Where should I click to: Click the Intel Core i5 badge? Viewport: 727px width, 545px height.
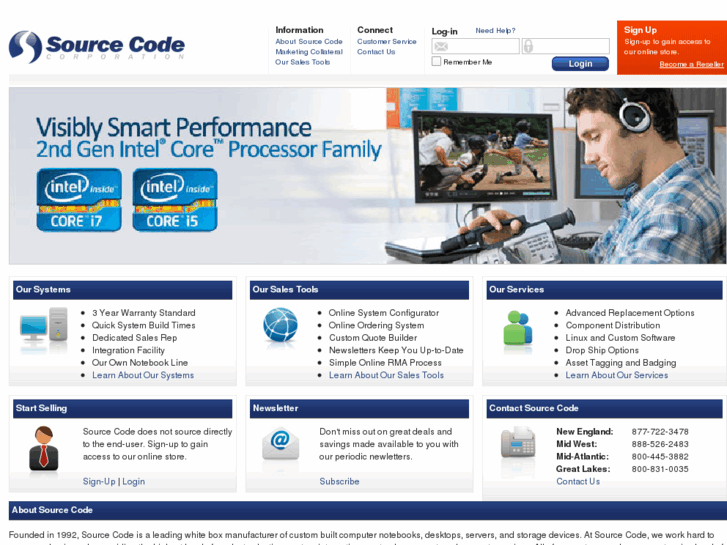[x=175, y=200]
